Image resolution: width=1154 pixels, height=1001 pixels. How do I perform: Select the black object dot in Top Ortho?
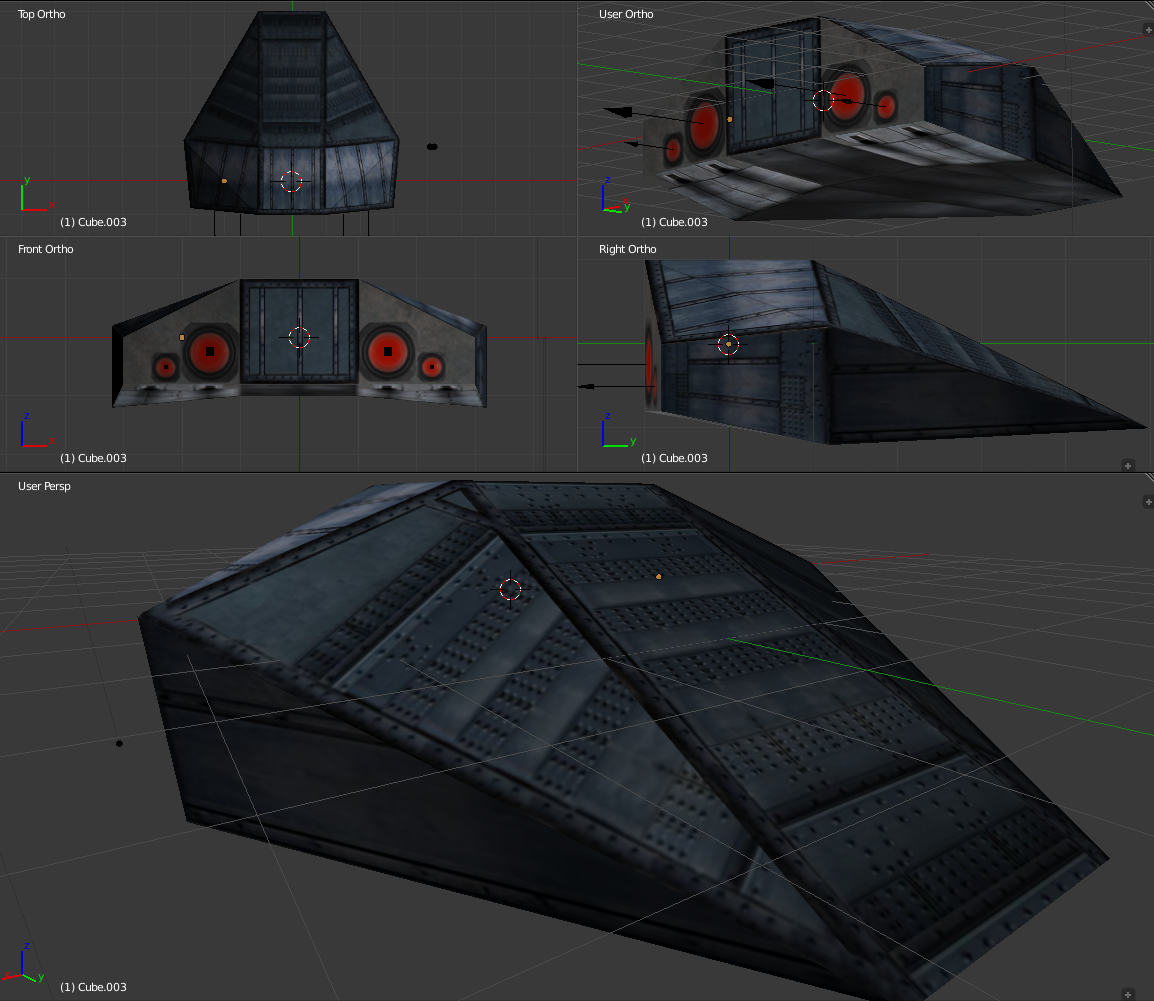(x=432, y=146)
